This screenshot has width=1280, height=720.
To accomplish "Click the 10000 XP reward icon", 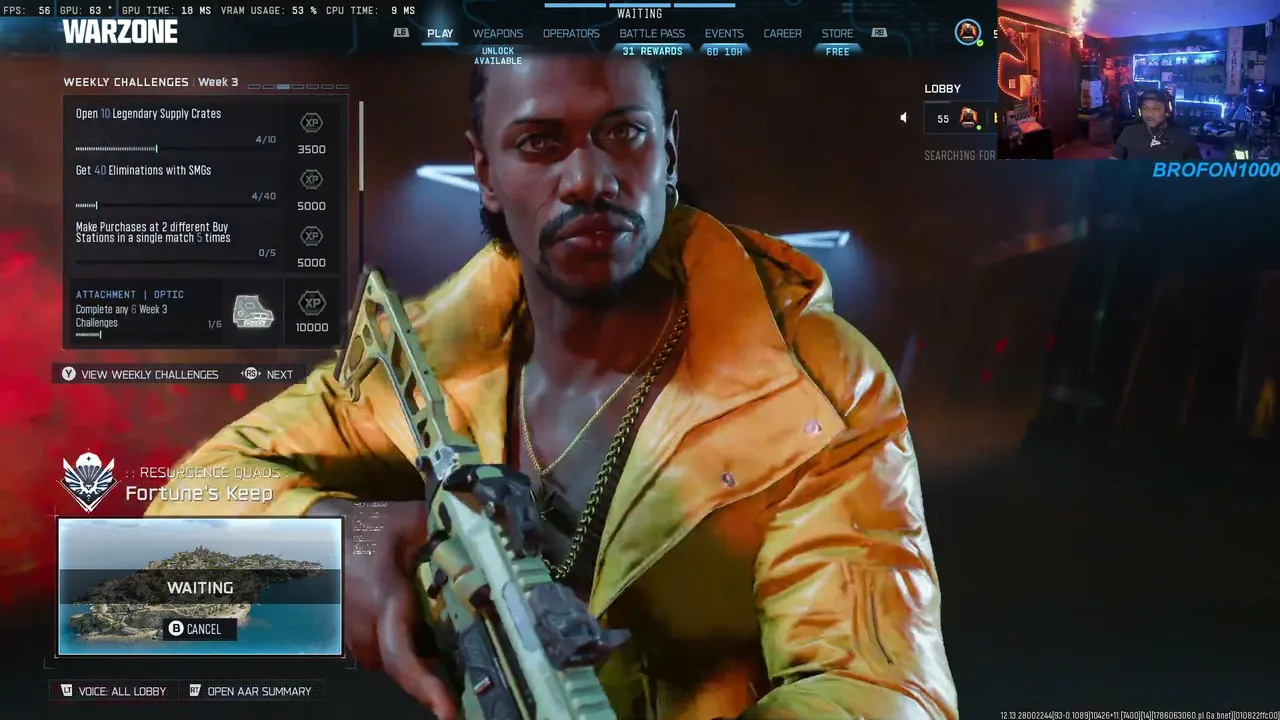I will coord(312,303).
